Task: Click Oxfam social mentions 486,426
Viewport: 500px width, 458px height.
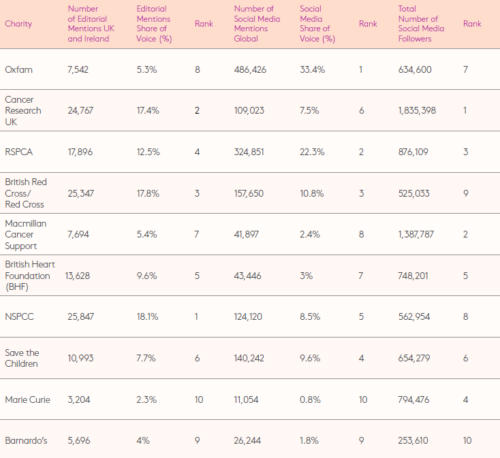Action: pos(250,70)
